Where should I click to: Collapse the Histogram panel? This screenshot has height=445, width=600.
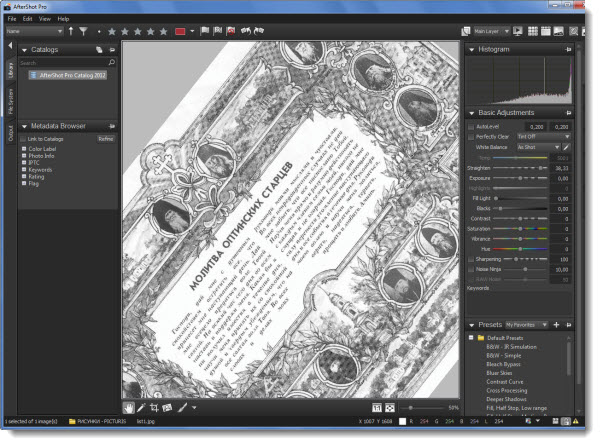(471, 50)
